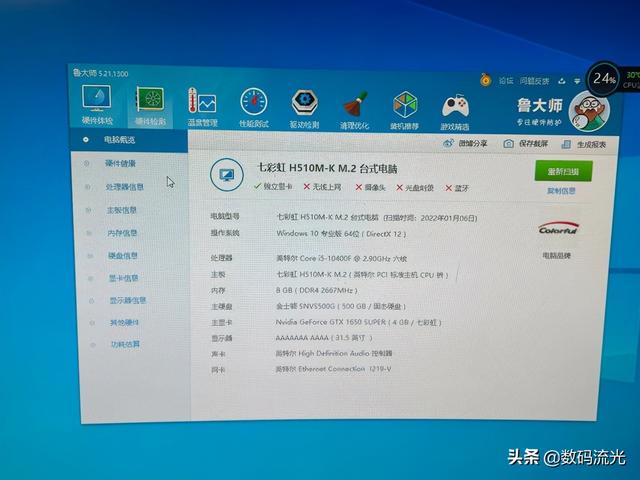Click the 独立显卡 checkmark indicator
640x480 pixels.
tap(273, 187)
